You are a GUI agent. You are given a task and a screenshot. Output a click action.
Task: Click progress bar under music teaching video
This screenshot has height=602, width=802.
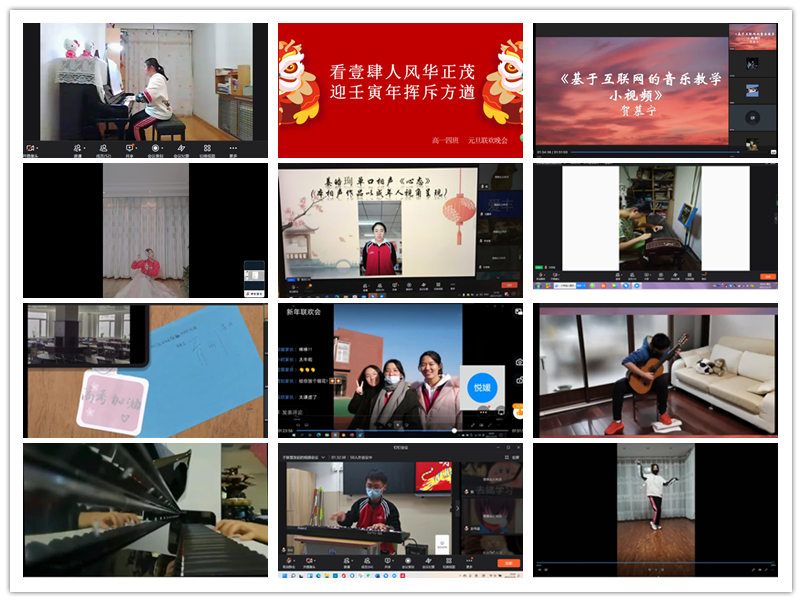[x=640, y=152]
